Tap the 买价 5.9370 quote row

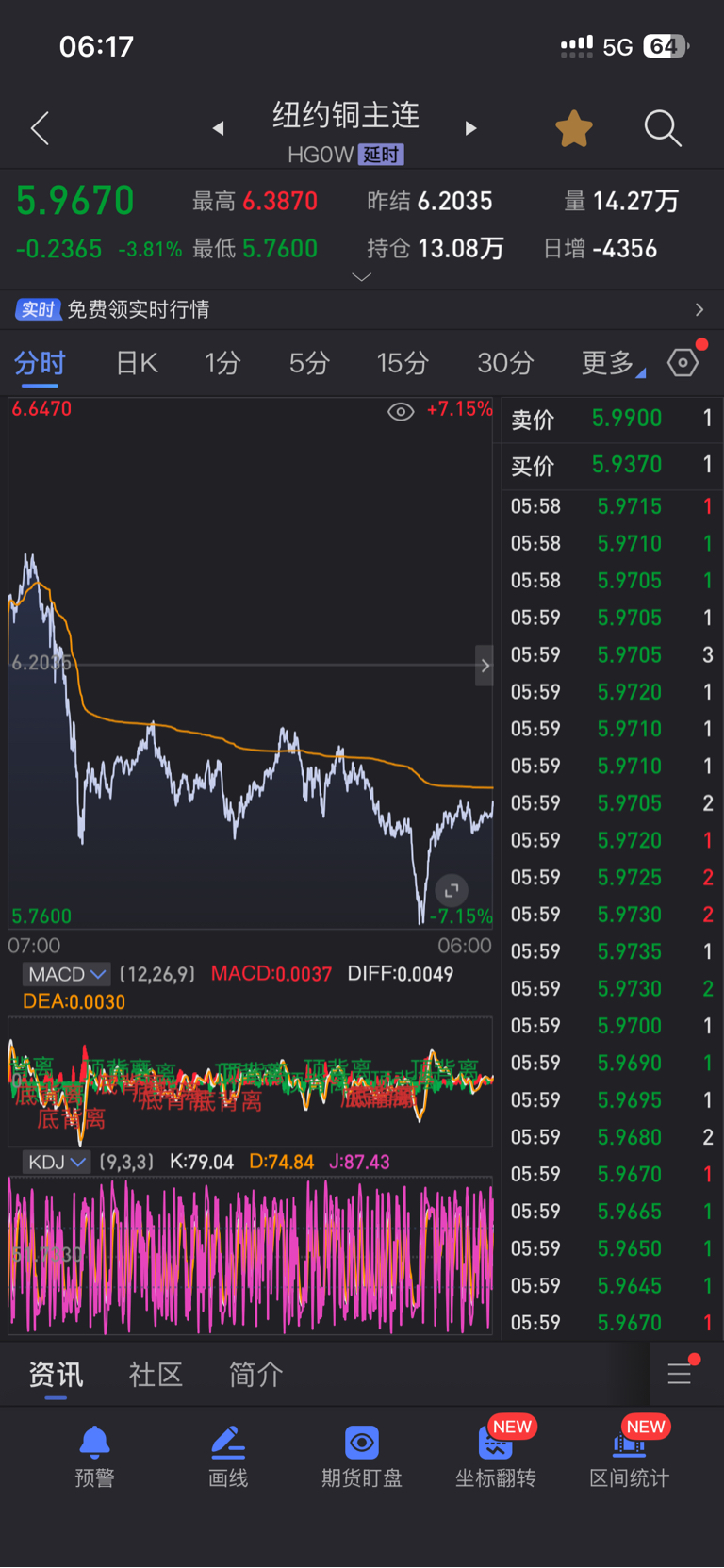pos(613,465)
